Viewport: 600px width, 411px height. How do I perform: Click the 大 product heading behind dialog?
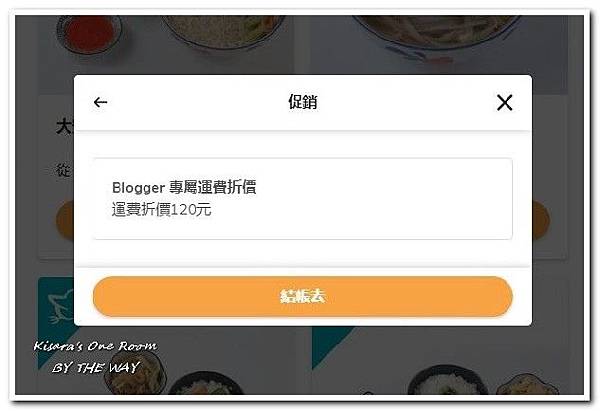64,126
